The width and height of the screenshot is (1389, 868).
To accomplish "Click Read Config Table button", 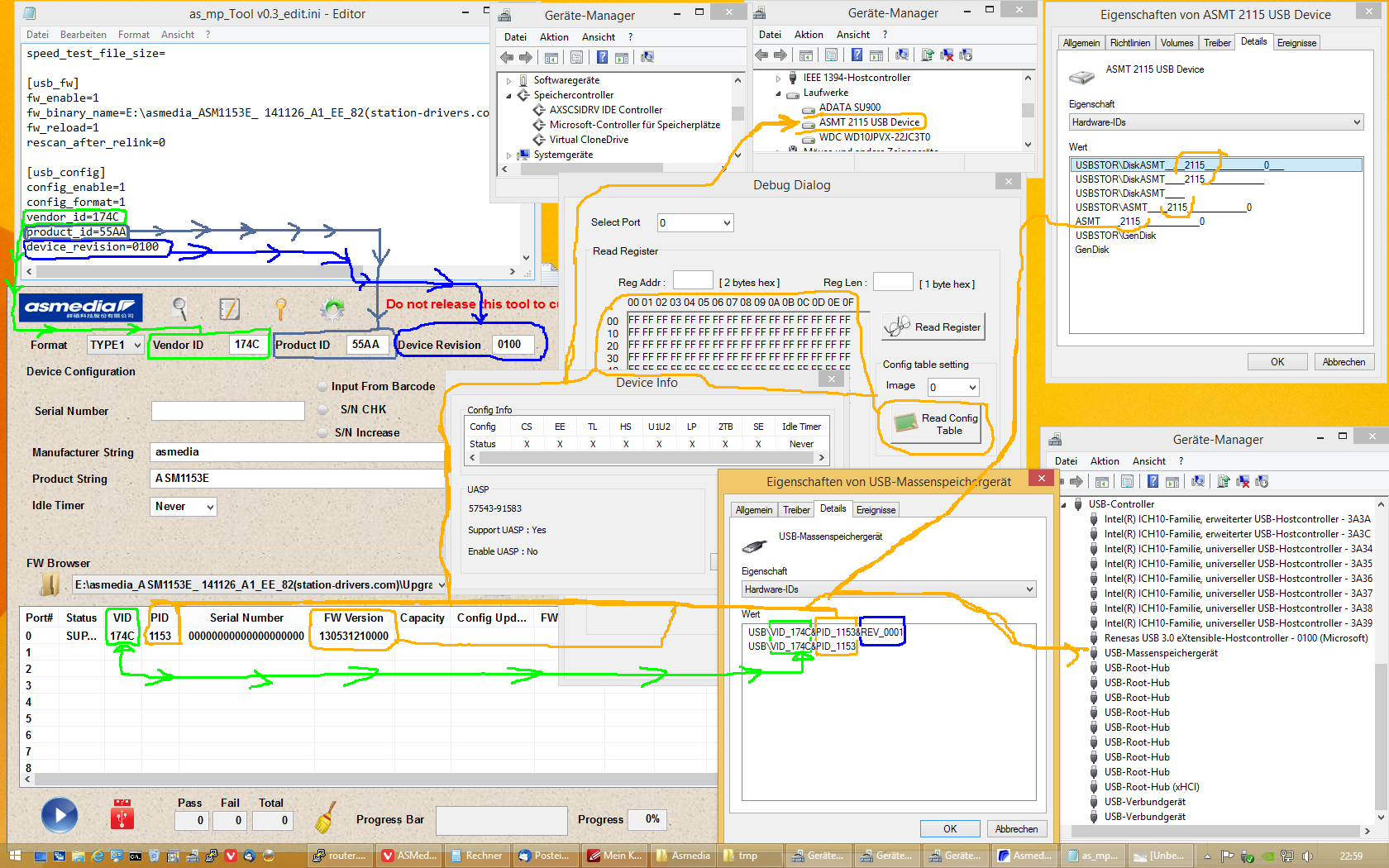I will [x=937, y=424].
